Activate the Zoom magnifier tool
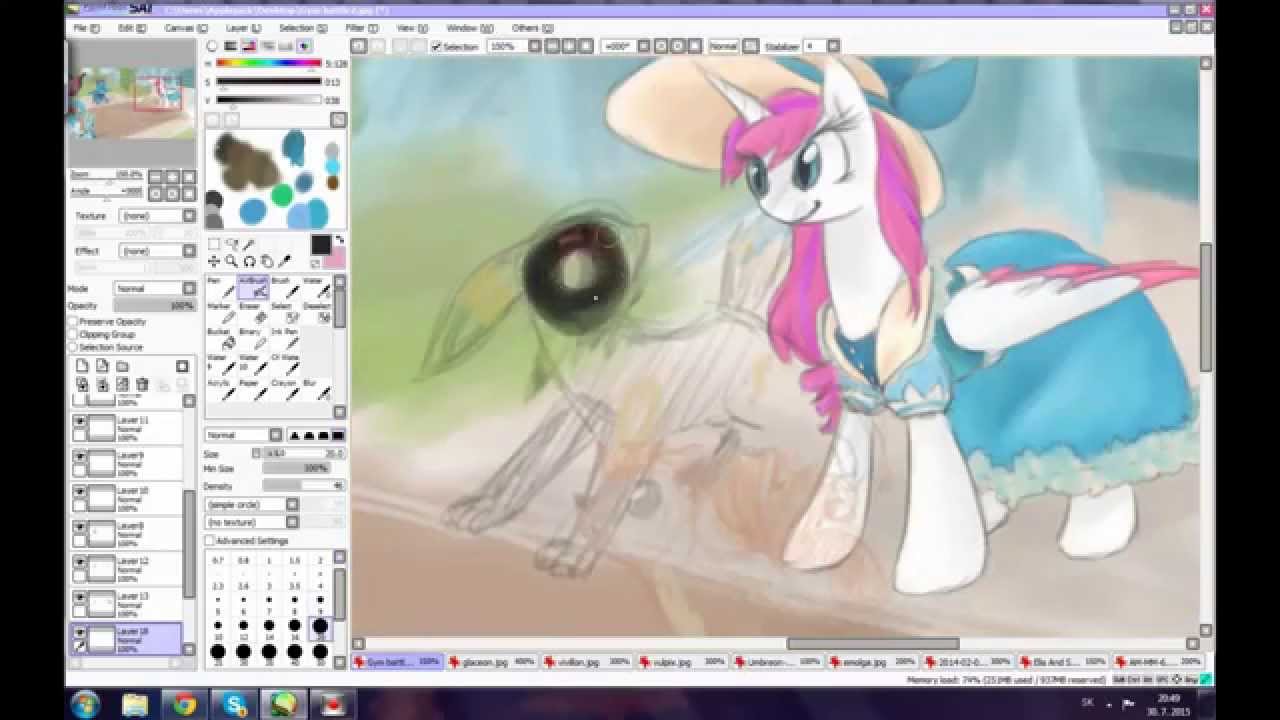The width and height of the screenshot is (1280, 720). [231, 261]
